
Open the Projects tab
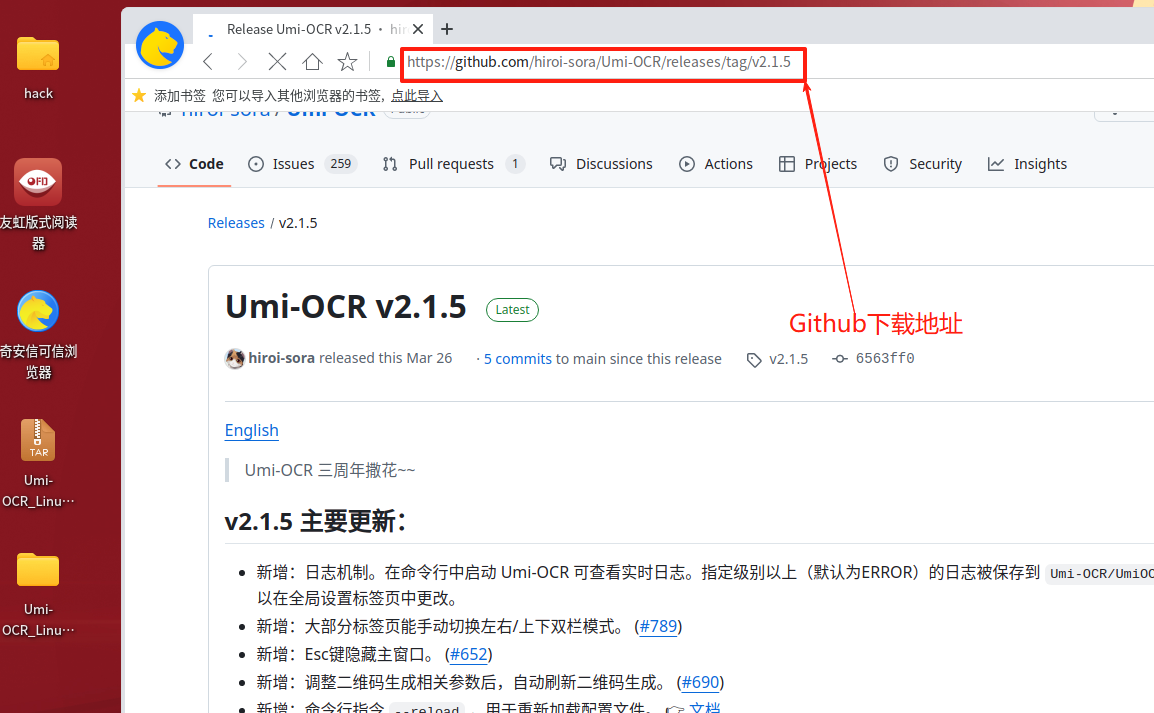click(818, 164)
